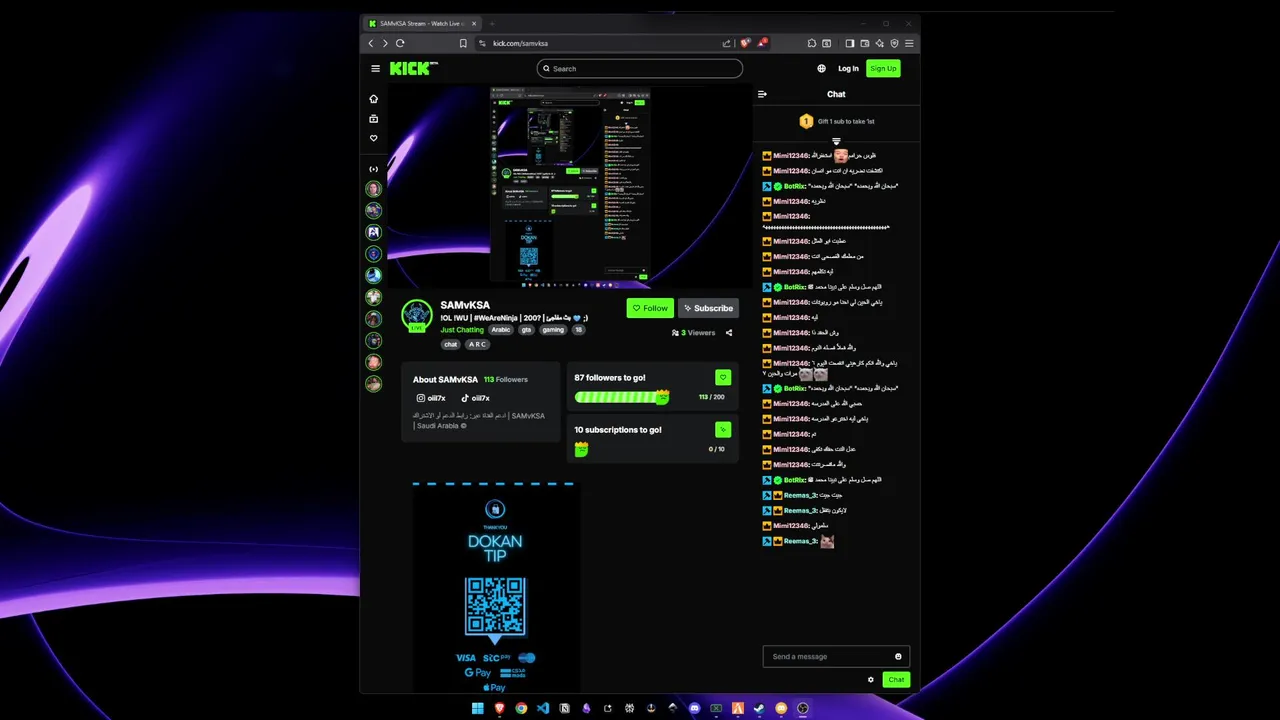This screenshot has height=720, width=1280.
Task: Open chat settings gear icon
Action: [871, 679]
